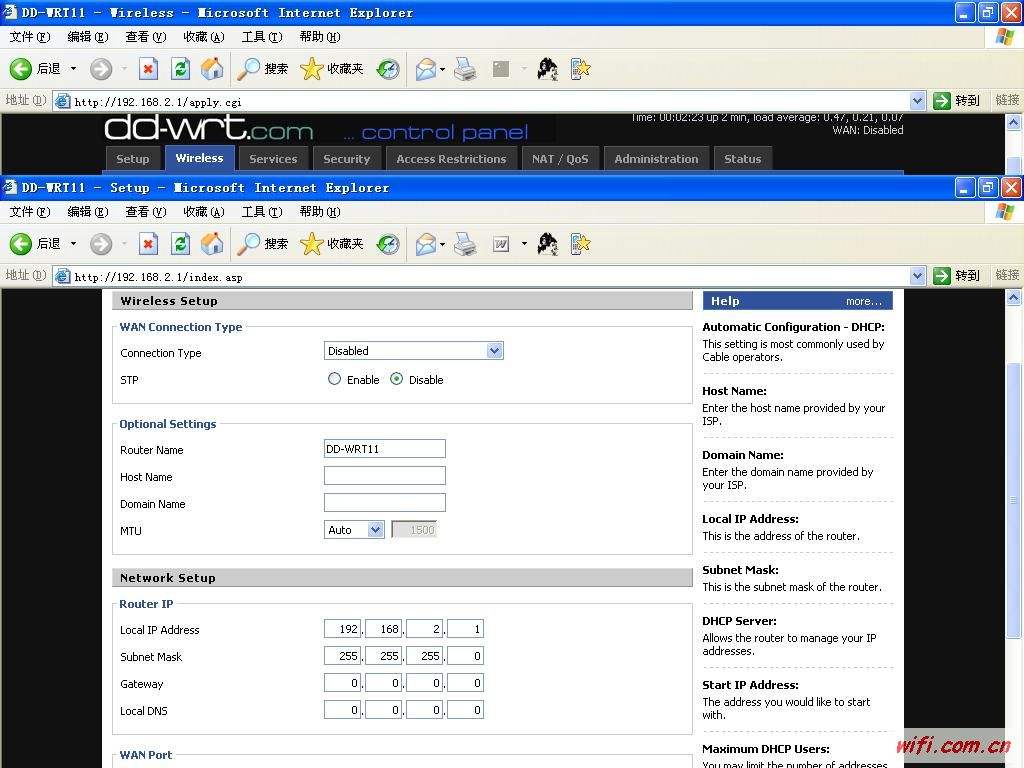Click the Gateway first octet field
Viewport: 1024px width, 768px height.
pos(342,683)
